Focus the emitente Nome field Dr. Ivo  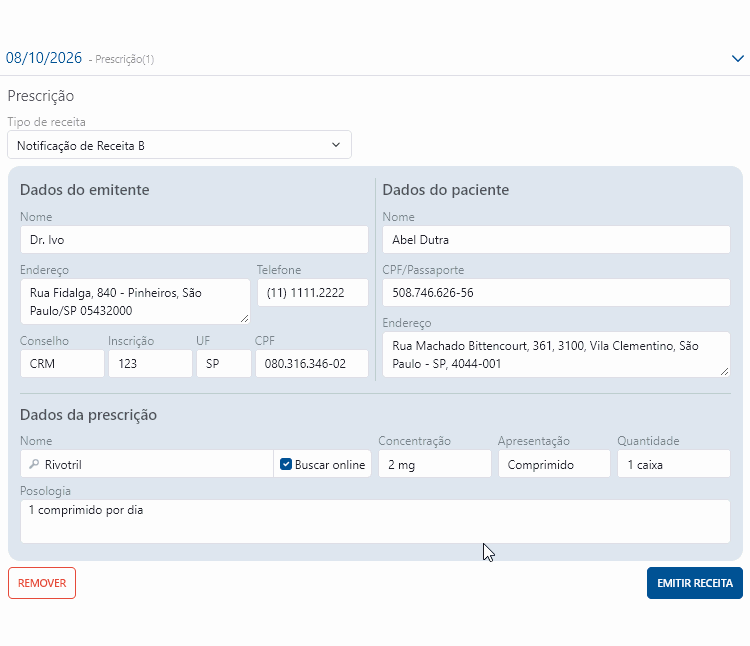pos(194,240)
